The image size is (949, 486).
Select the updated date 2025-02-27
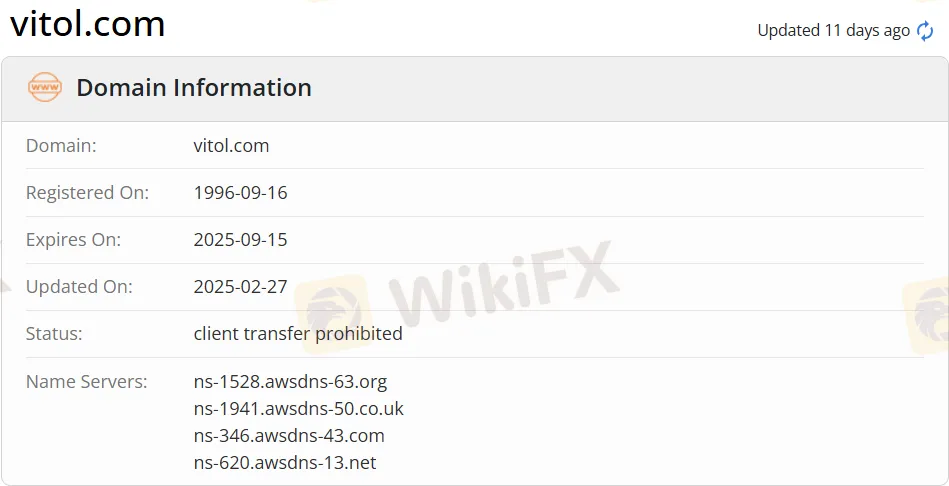click(x=240, y=286)
